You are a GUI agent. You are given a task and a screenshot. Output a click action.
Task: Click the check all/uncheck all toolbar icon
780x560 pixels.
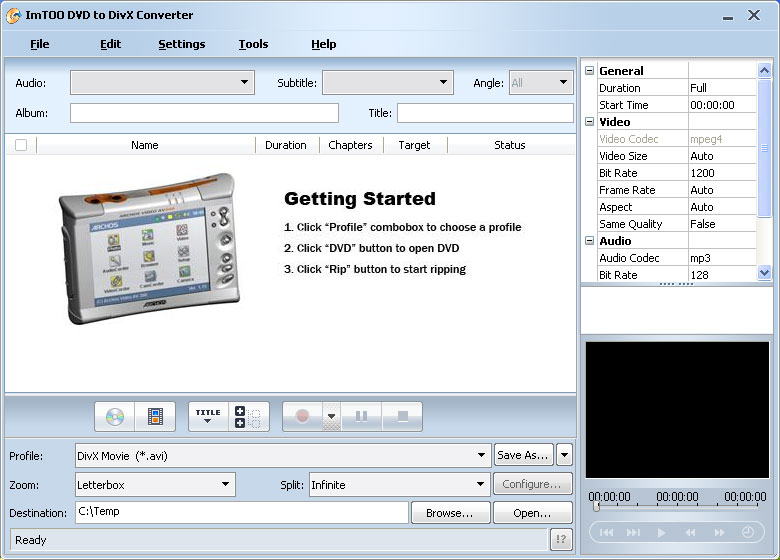(x=248, y=416)
